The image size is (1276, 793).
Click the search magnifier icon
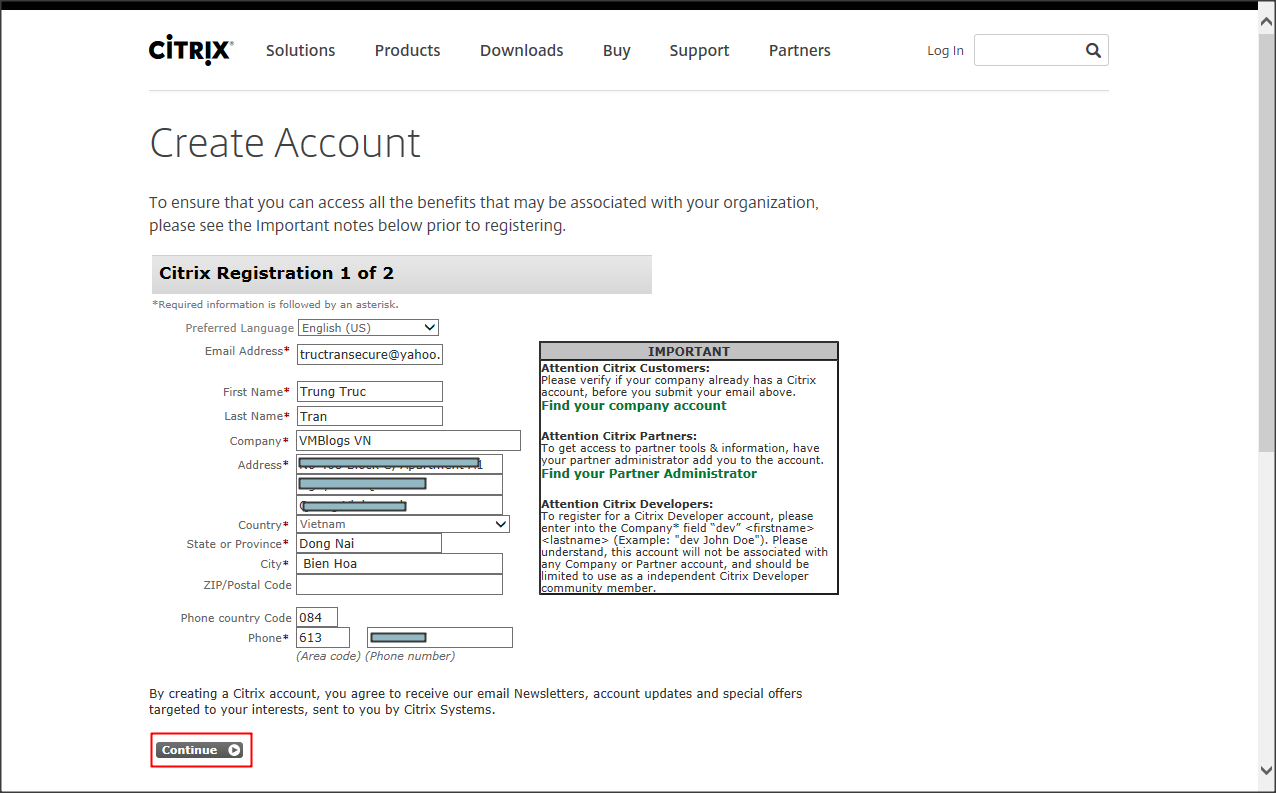click(x=1093, y=50)
